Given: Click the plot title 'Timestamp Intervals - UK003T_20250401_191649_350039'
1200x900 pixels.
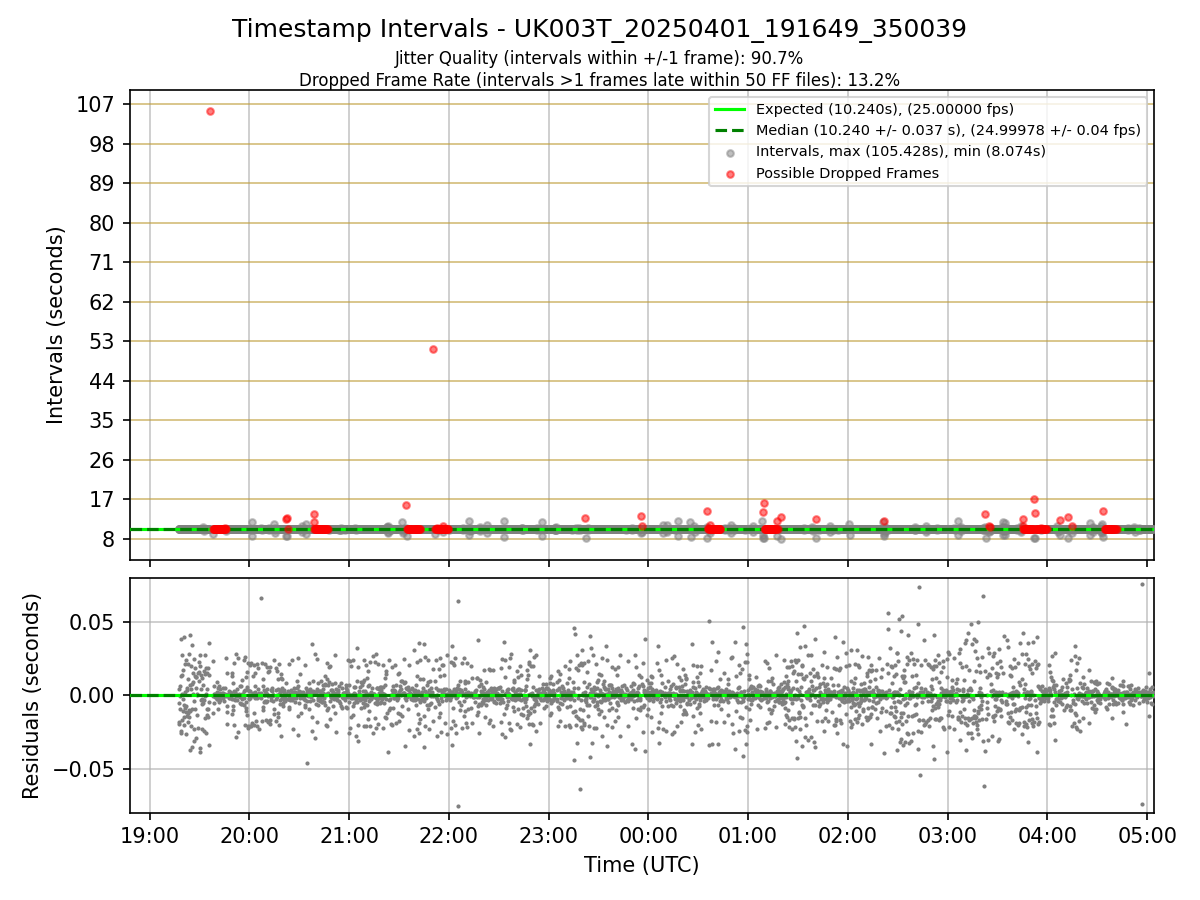Looking at the screenshot, I should click(x=599, y=29).
